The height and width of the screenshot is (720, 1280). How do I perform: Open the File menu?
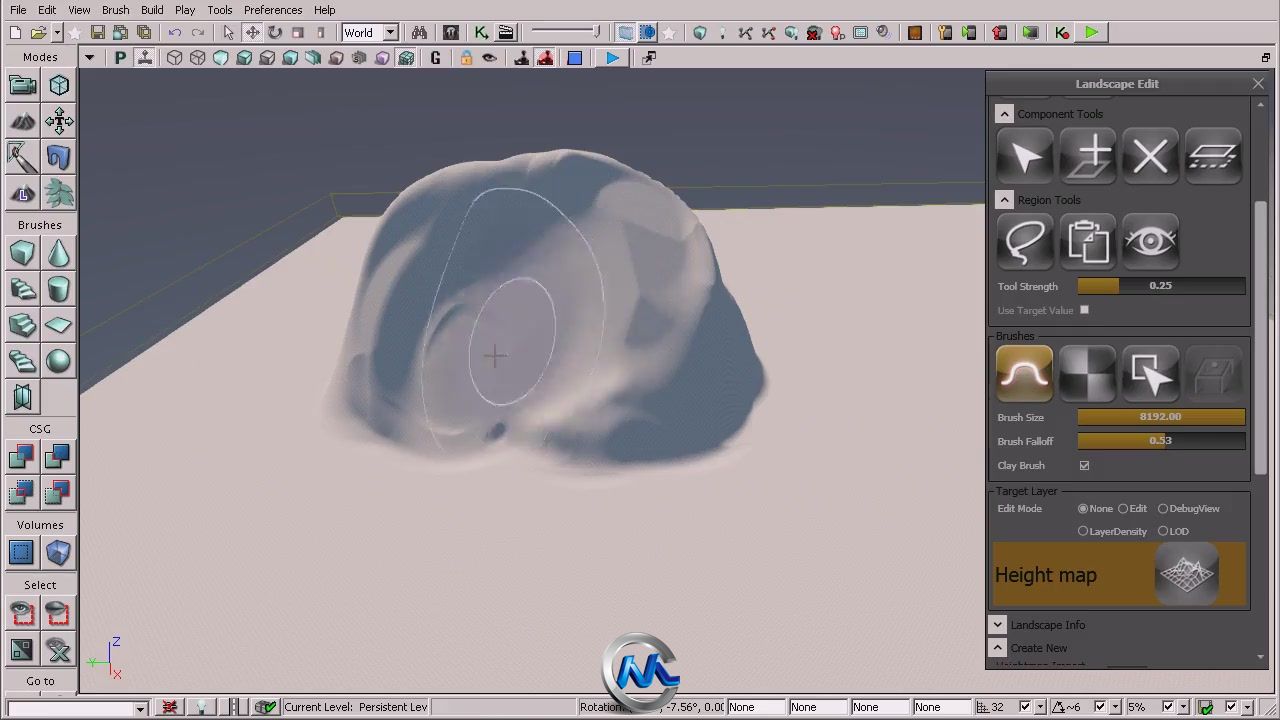tap(18, 10)
